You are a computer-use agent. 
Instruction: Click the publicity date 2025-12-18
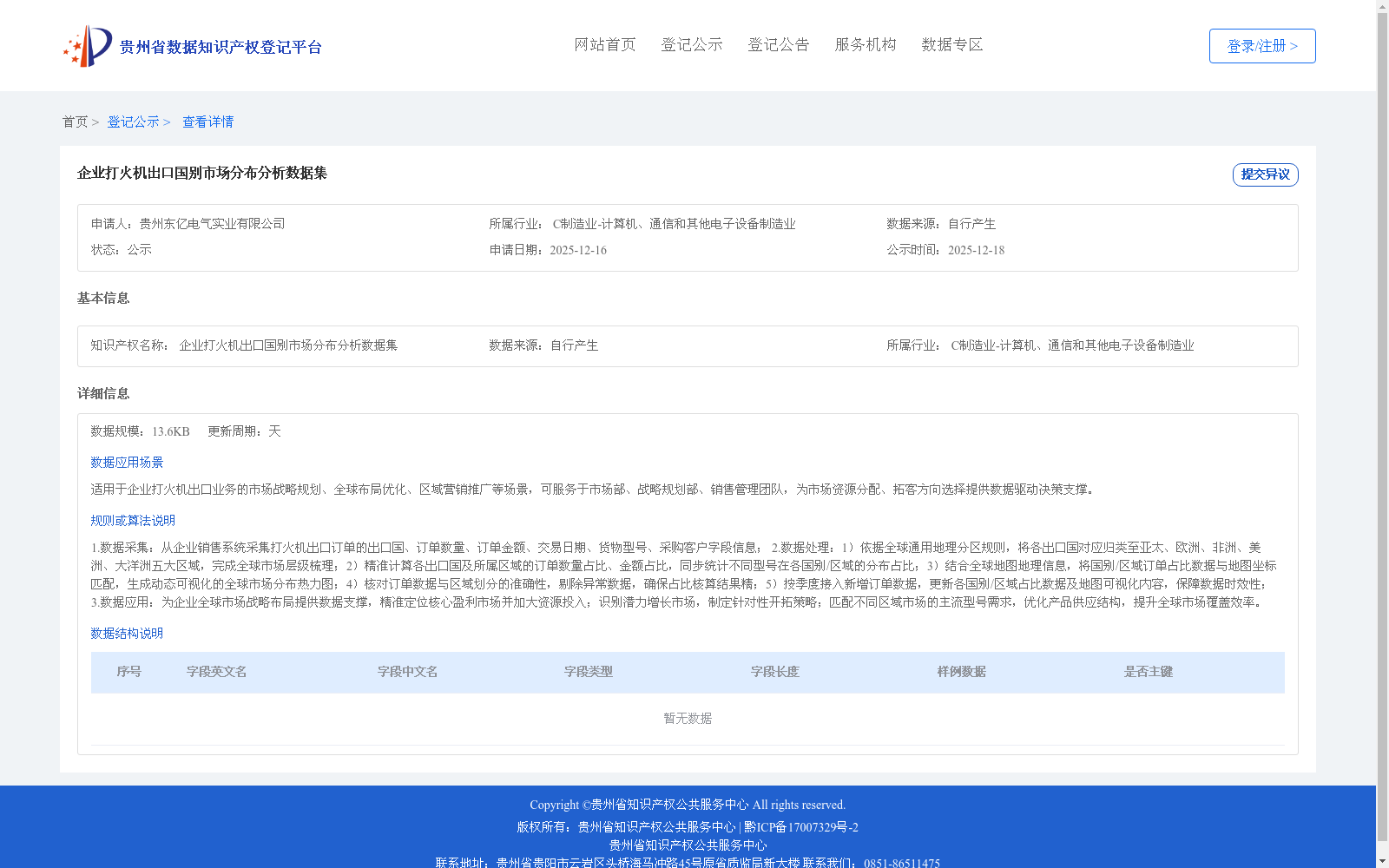976,250
